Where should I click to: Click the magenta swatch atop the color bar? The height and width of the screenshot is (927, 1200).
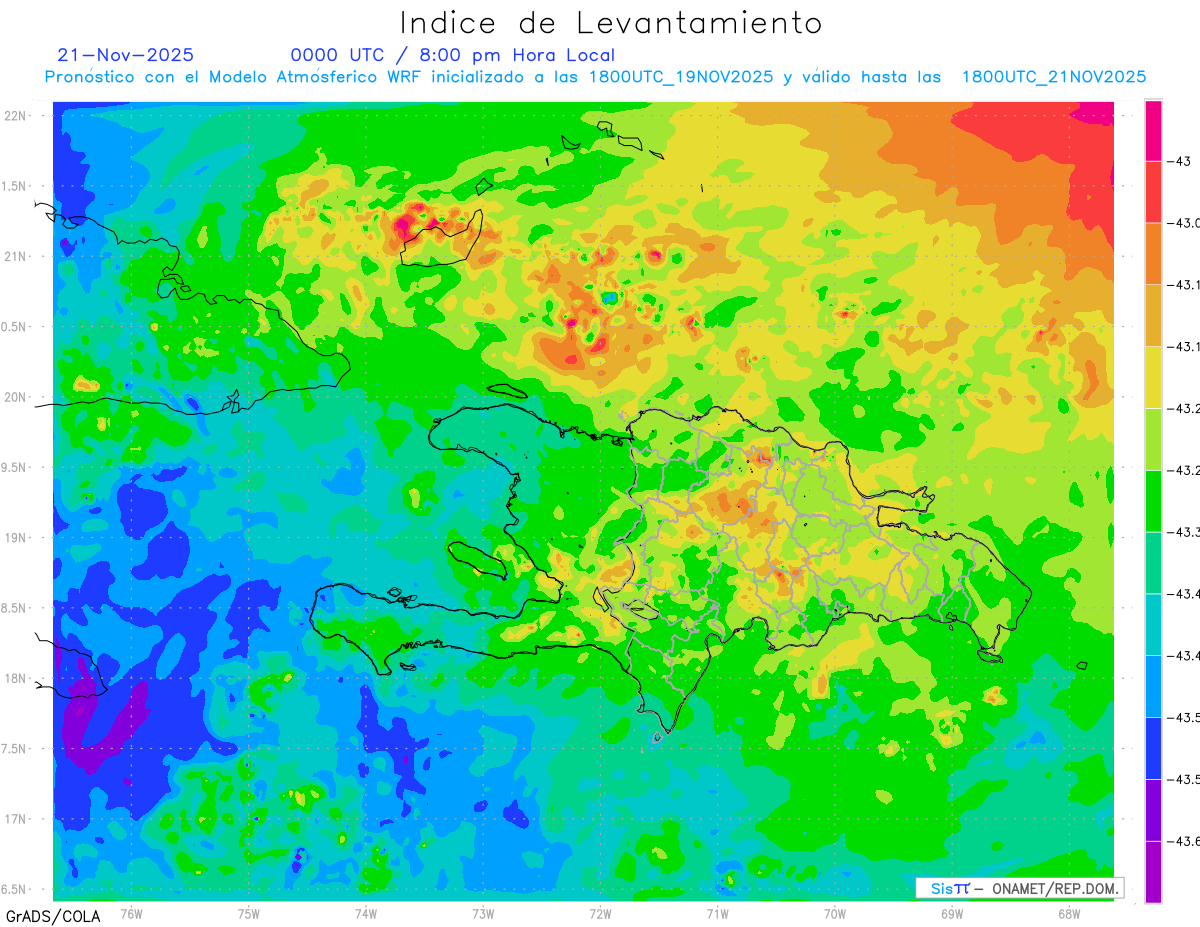[x=1153, y=130]
